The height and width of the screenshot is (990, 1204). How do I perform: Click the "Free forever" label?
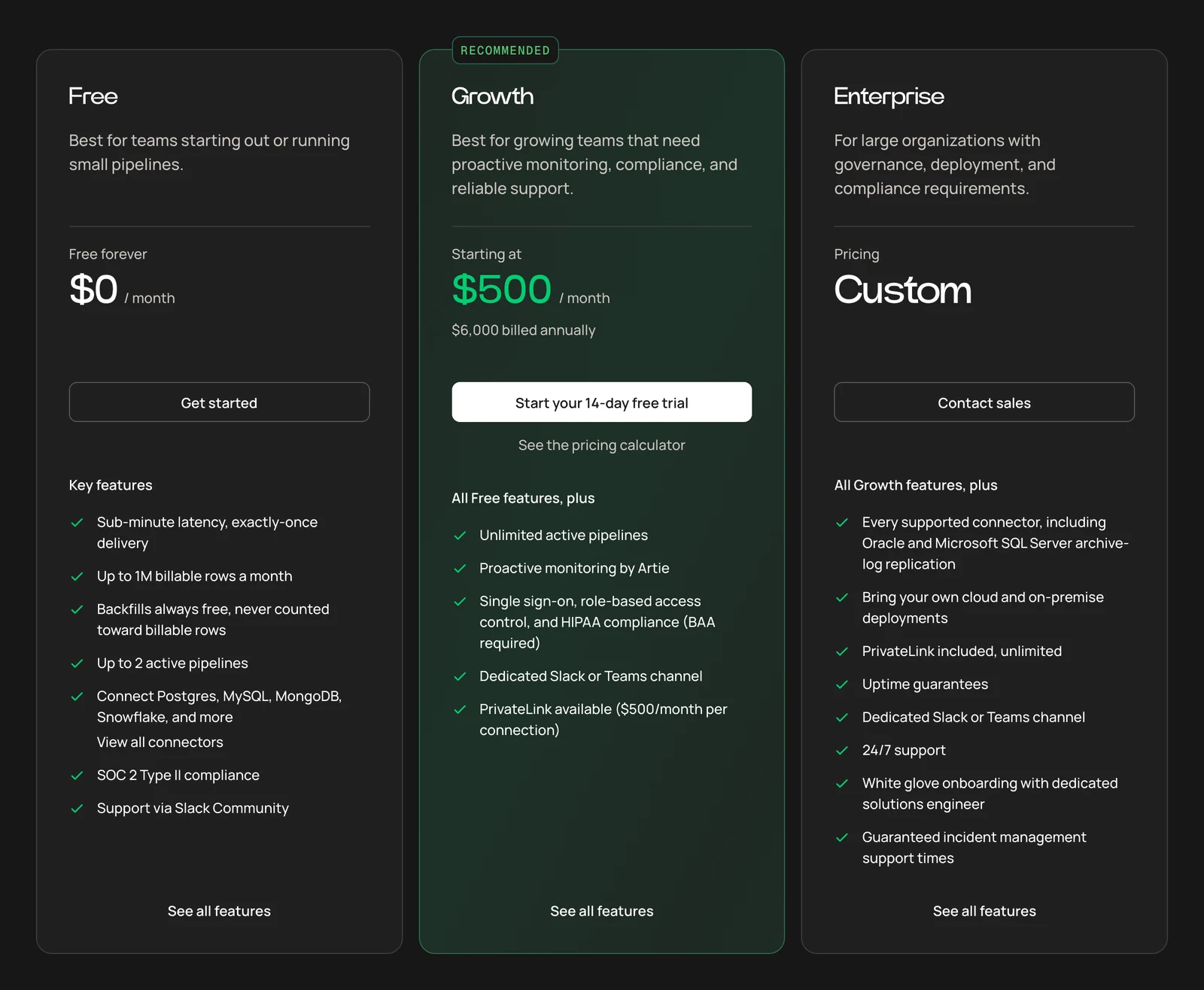point(108,254)
